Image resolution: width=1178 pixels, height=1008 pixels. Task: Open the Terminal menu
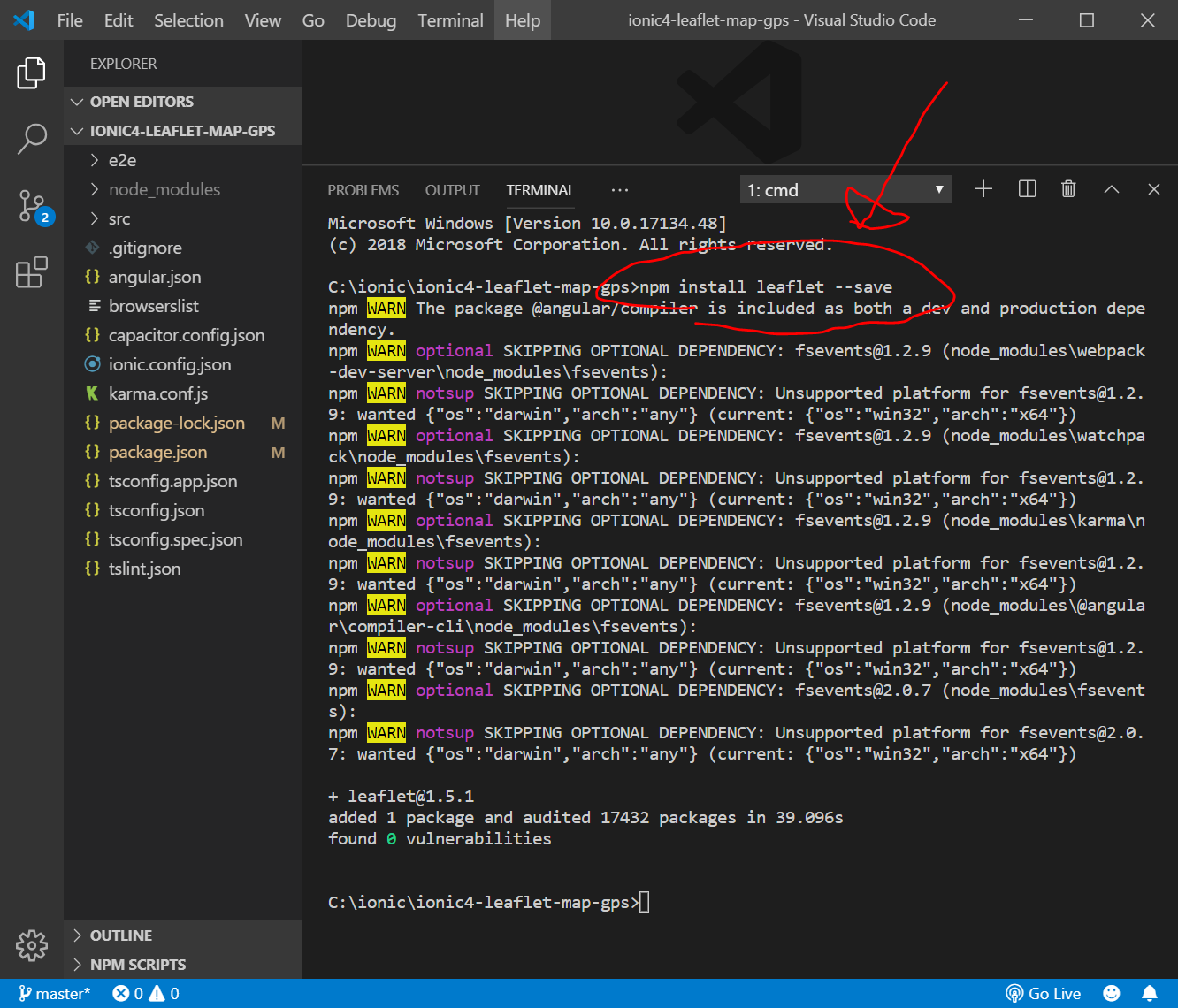(x=450, y=20)
